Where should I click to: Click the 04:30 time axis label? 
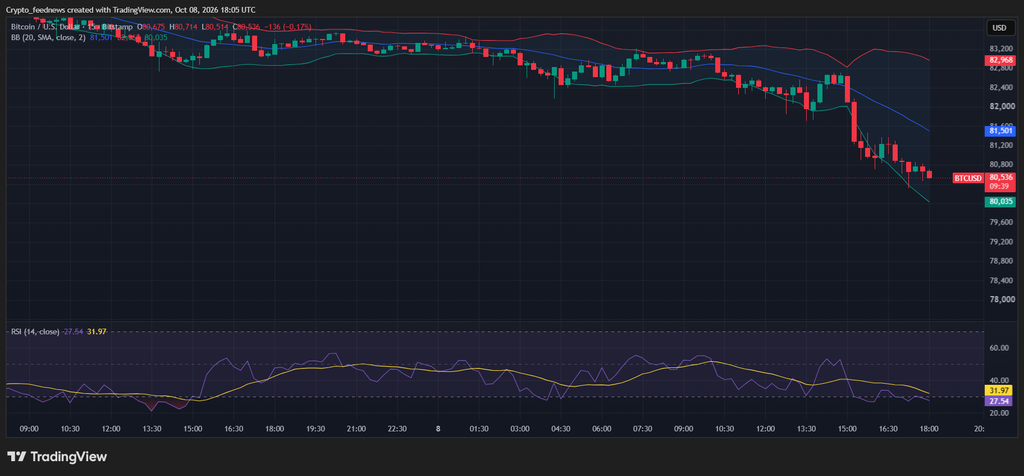click(561, 429)
